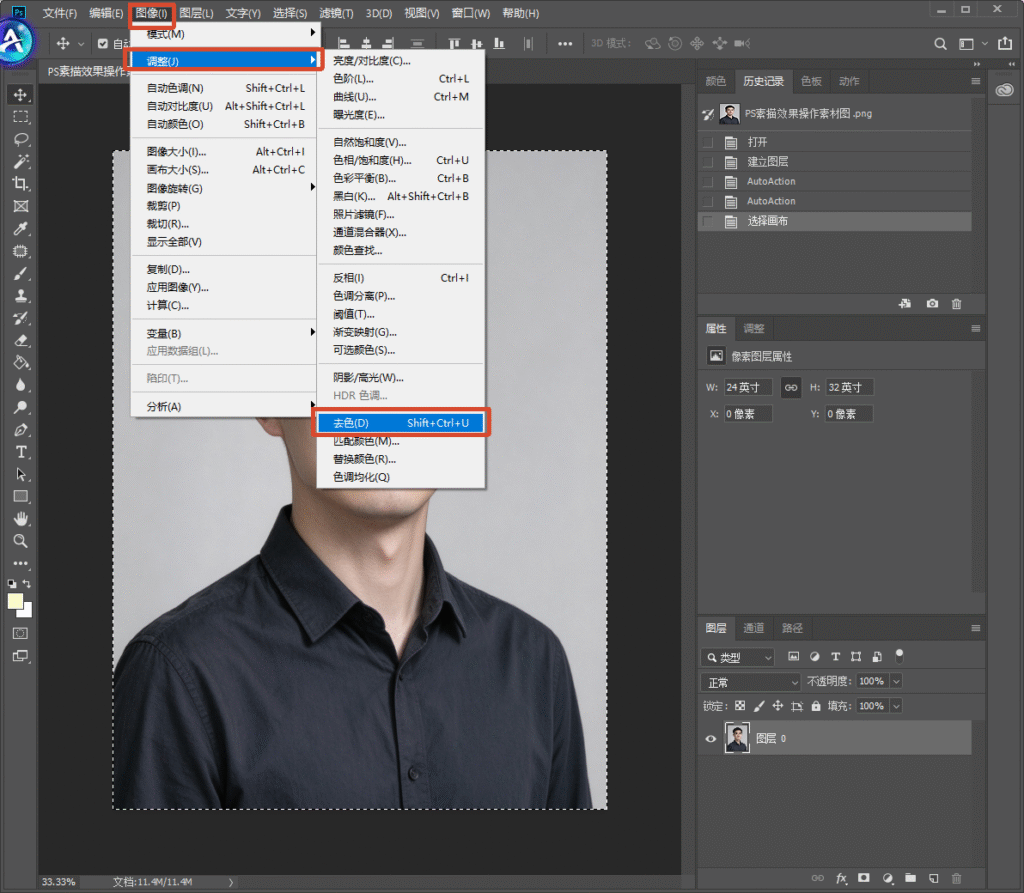
Task: Open the layer filter 类型 dropdown
Action: [737, 657]
